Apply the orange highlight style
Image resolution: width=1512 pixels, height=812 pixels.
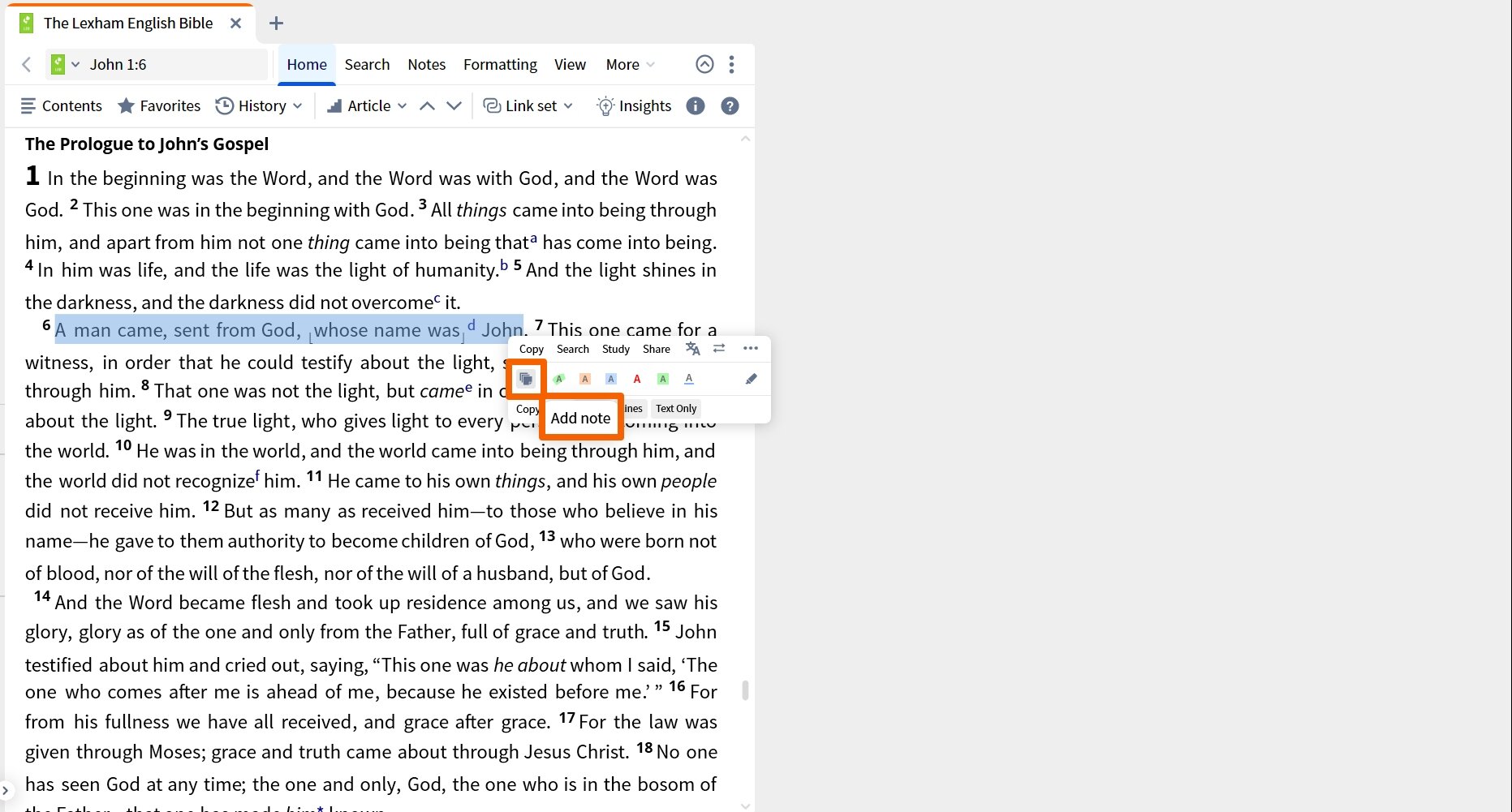585,379
